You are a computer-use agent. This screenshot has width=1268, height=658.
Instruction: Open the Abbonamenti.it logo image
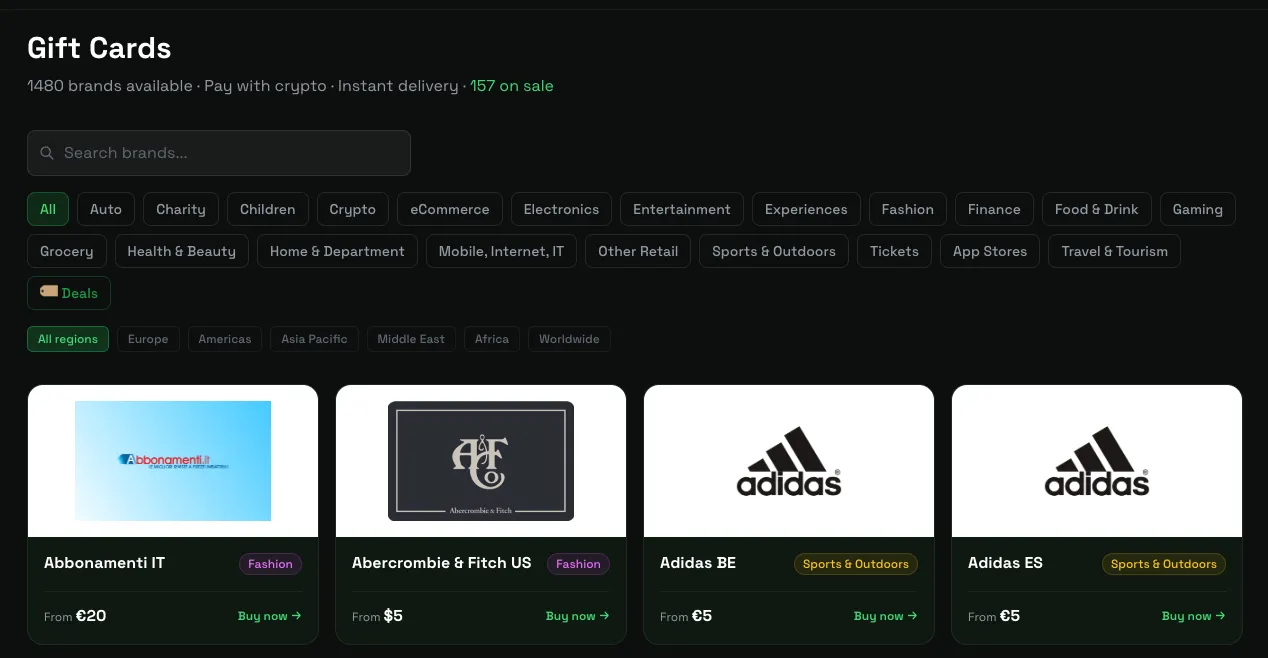pyautogui.click(x=173, y=461)
